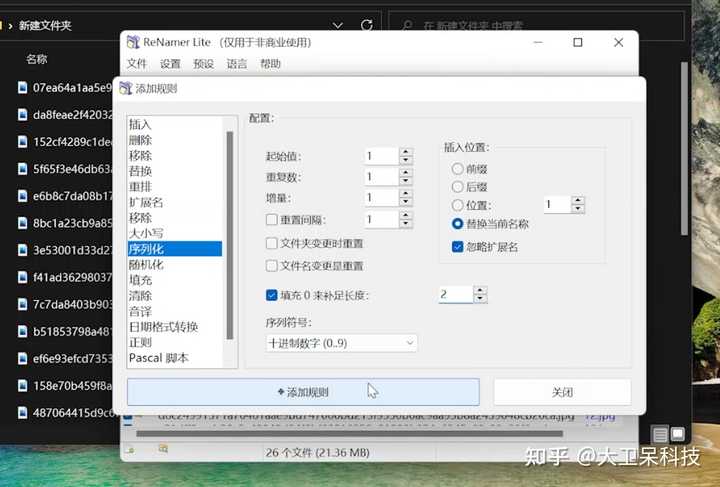This screenshot has height=487, width=720.
Task: Expand Explorer address bar history chevron
Action: tap(338, 26)
